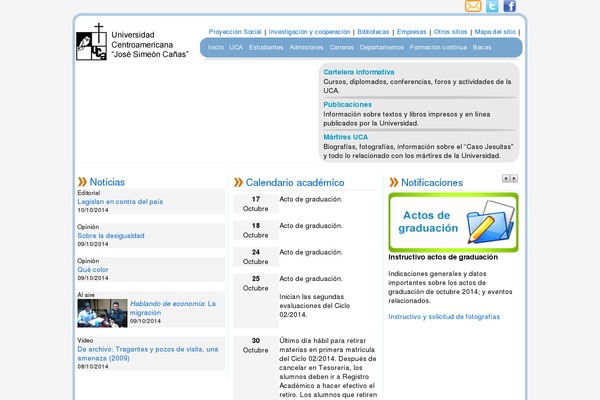This screenshot has height=400, width=600.
Task: Click Cursos, diplomados, conferencias description text
Action: (417, 86)
